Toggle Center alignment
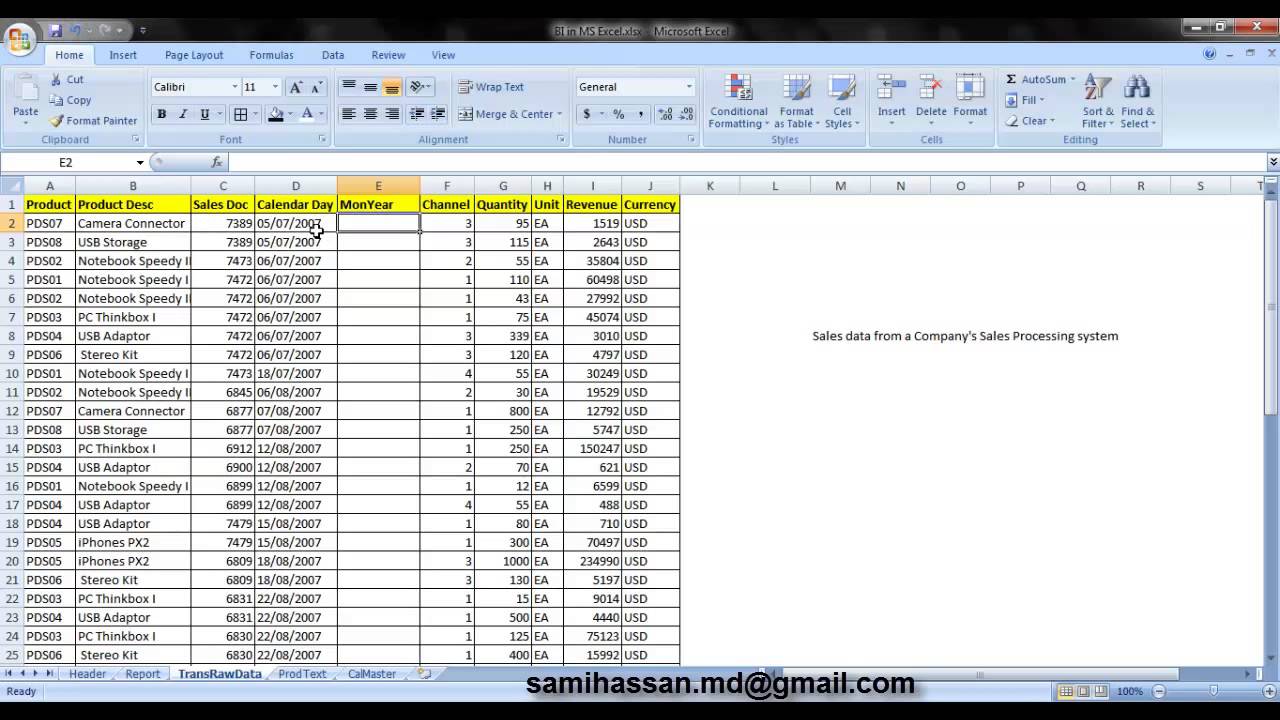Screen dimensions: 1280x720 coord(370,114)
